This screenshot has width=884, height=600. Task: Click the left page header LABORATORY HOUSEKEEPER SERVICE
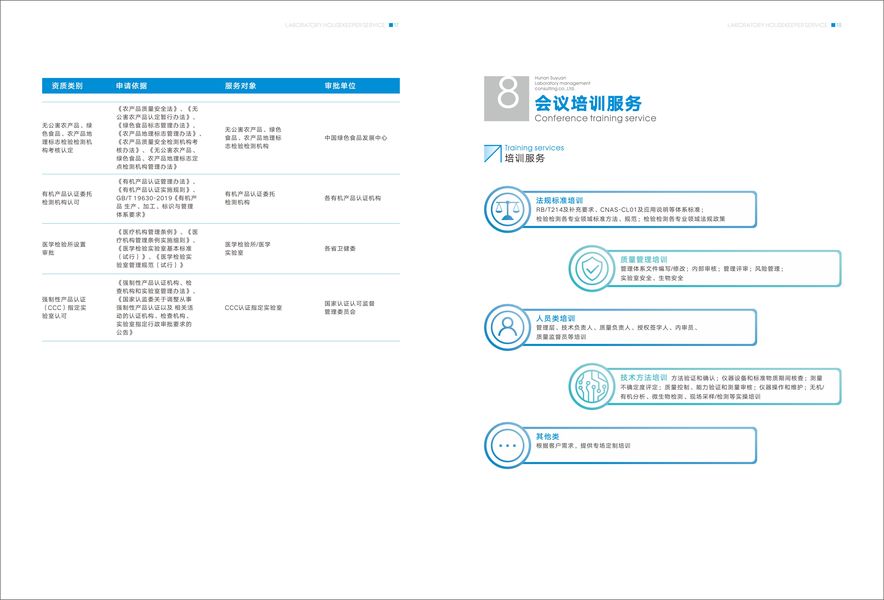click(x=335, y=25)
